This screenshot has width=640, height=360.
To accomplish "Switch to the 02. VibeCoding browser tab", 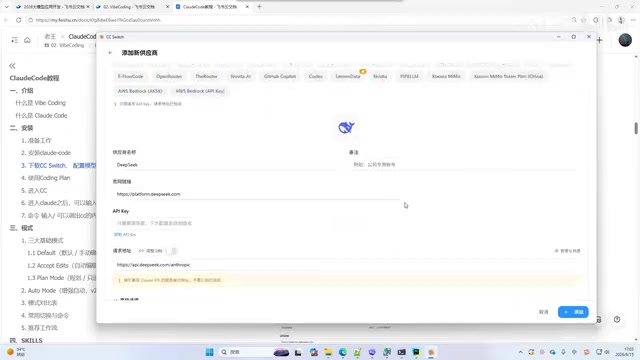I will [129, 7].
